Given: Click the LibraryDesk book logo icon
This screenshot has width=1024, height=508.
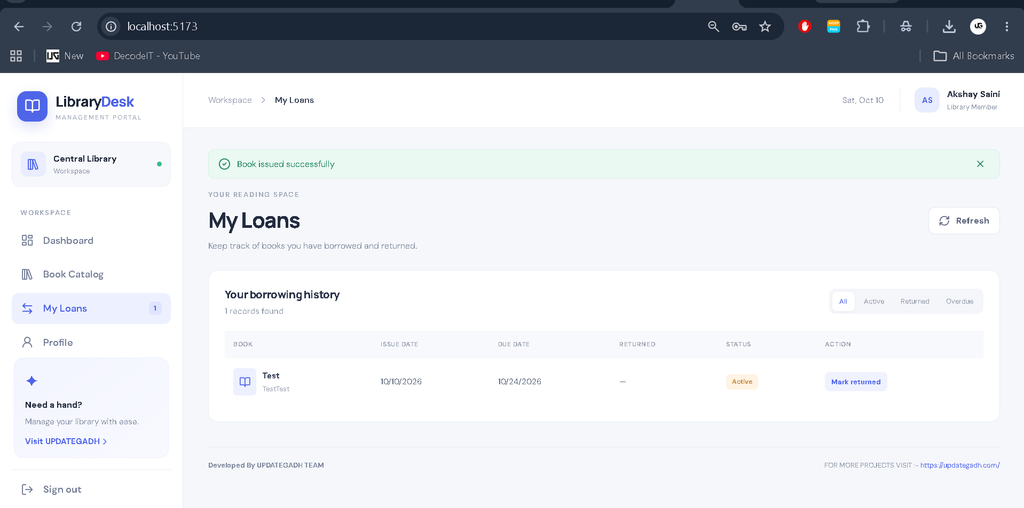Looking at the screenshot, I should pyautogui.click(x=32, y=106).
